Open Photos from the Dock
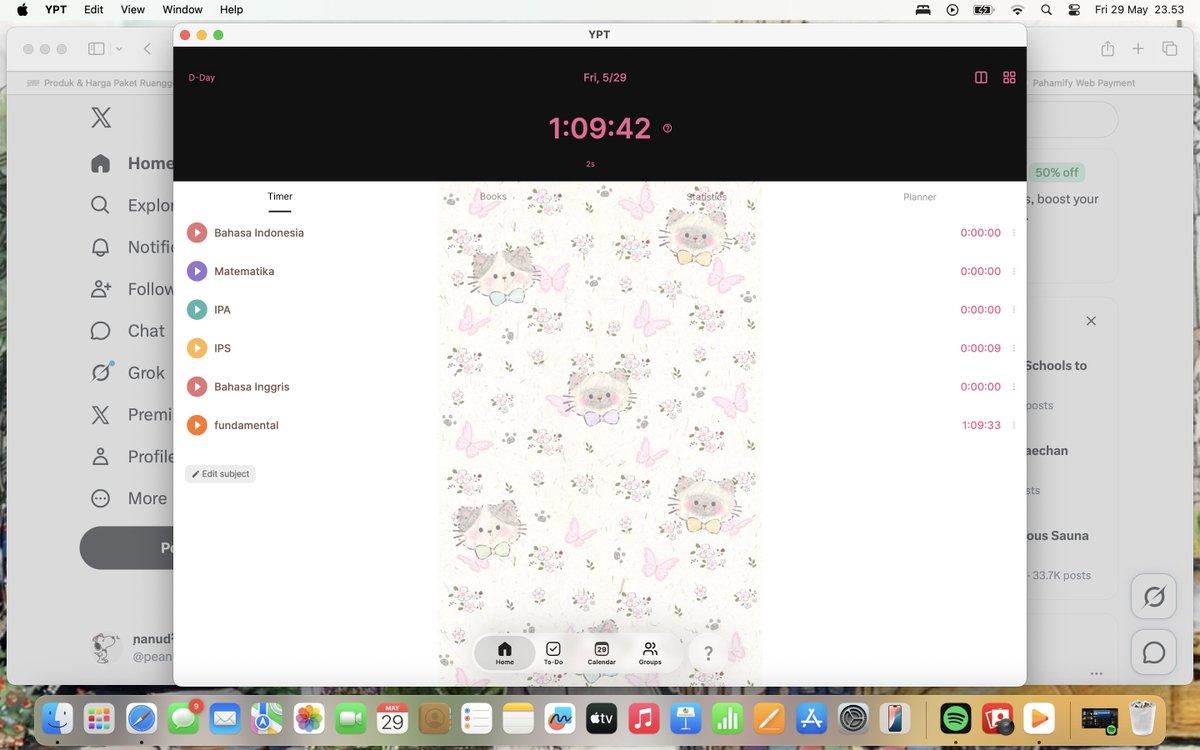 coord(309,718)
